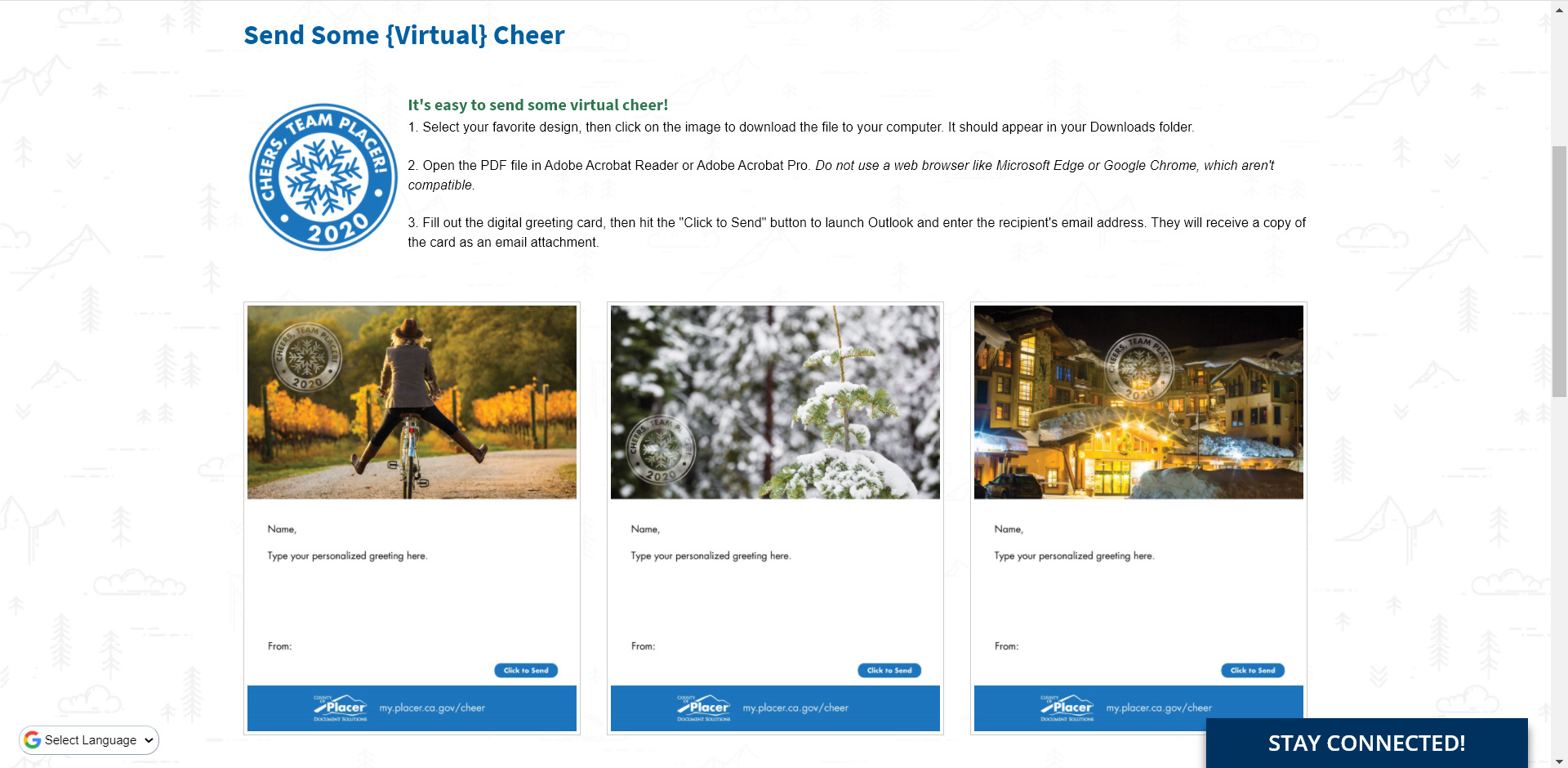Image resolution: width=1568 pixels, height=768 pixels.
Task: Expand the Stay Connected! panel
Action: [x=1366, y=743]
